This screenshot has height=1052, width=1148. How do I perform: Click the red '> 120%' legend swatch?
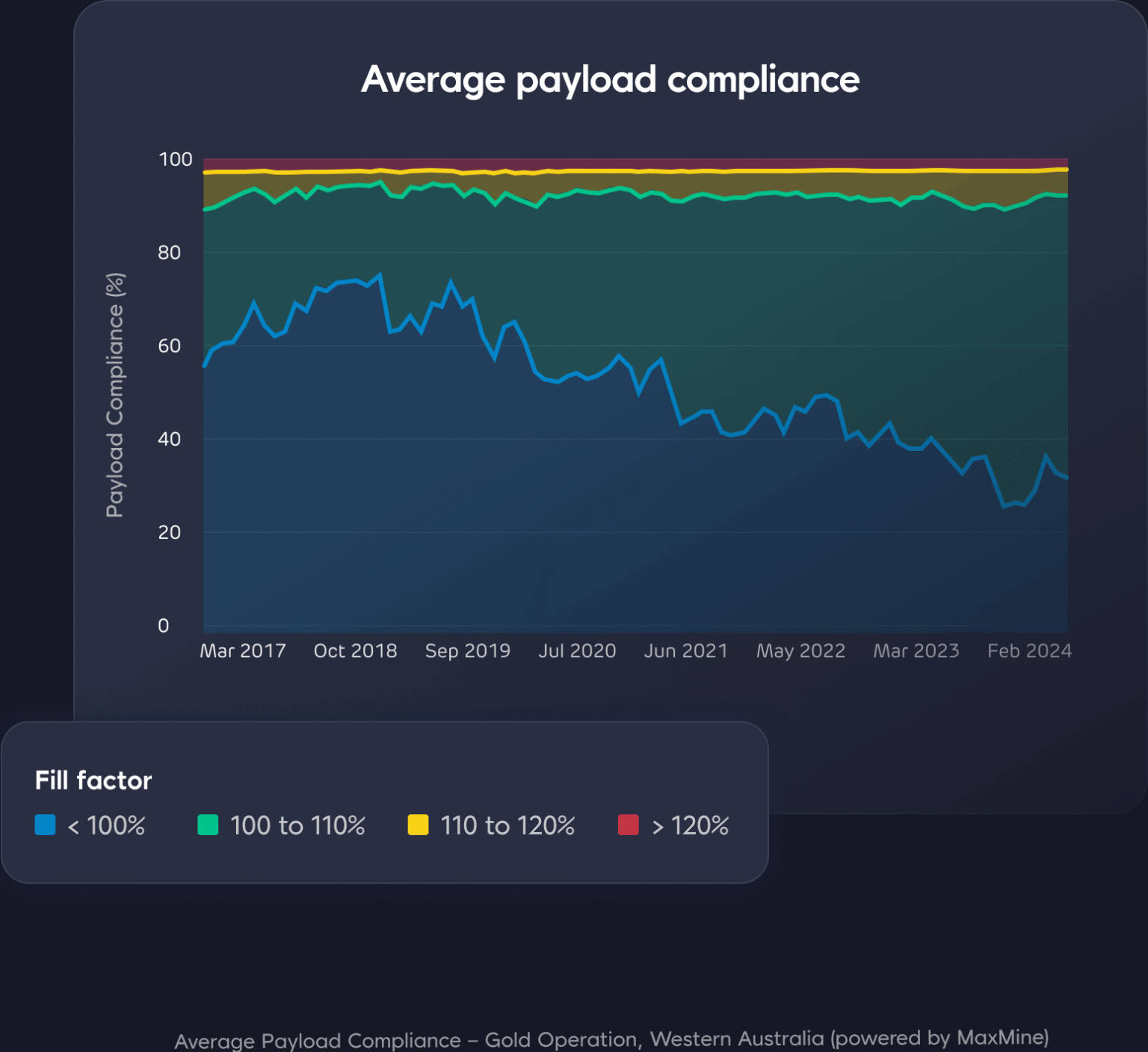pyautogui.click(x=629, y=825)
